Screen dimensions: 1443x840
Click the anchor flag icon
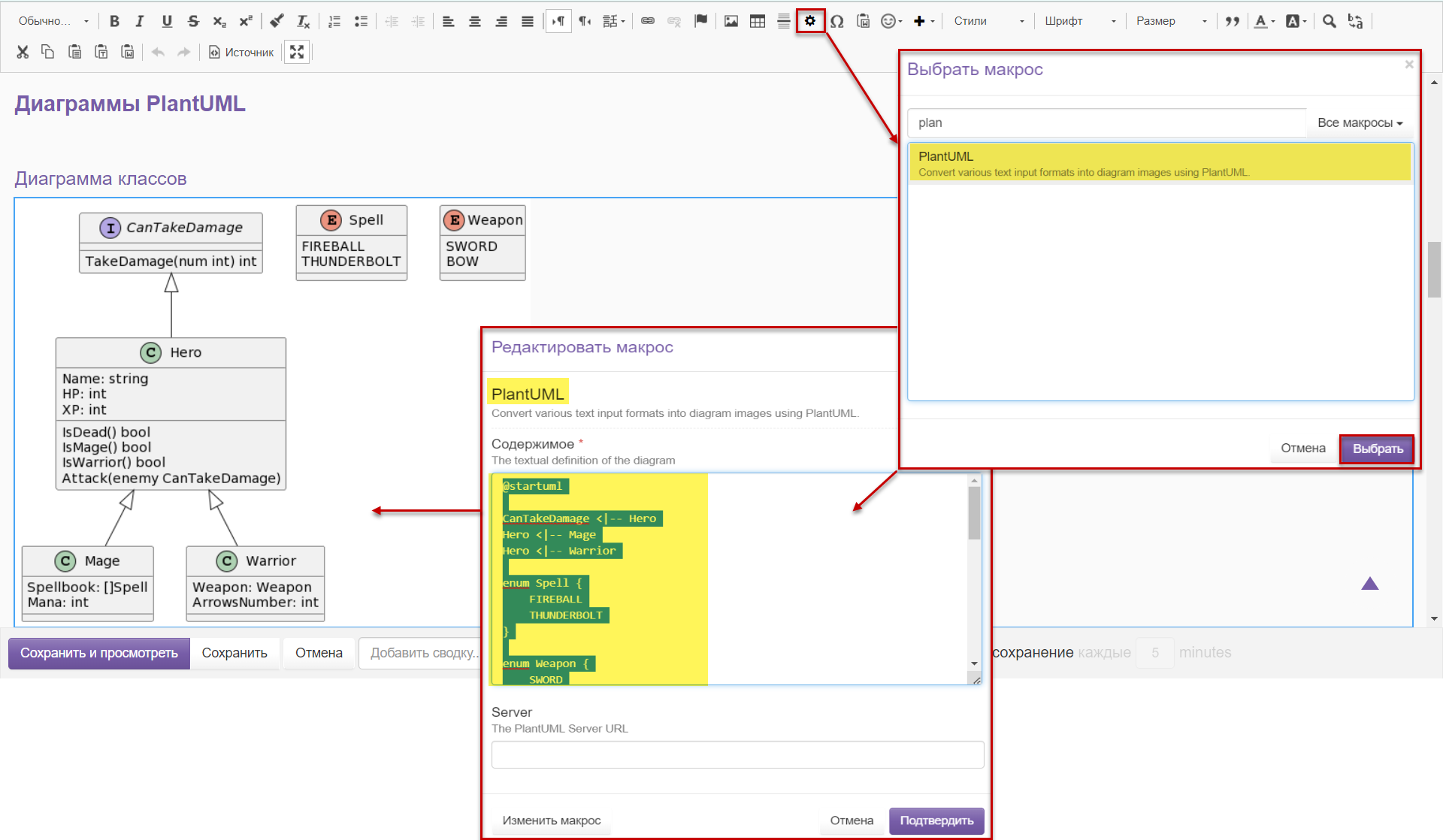pos(700,21)
